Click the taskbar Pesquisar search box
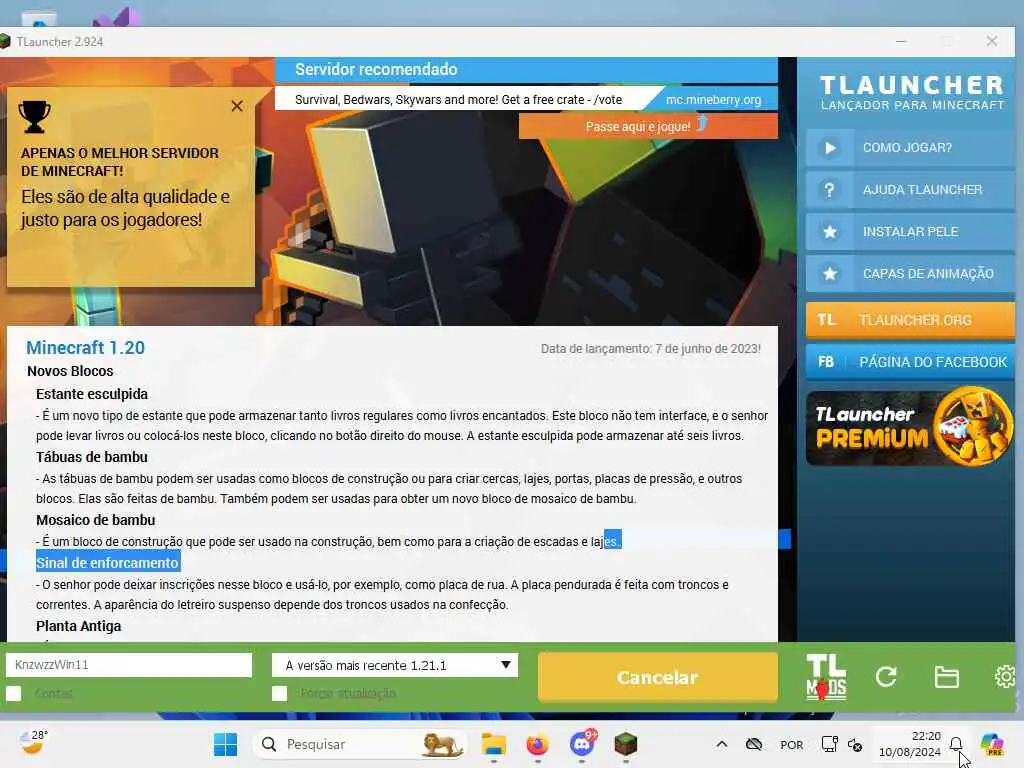Image resolution: width=1024 pixels, height=768 pixels. coord(359,744)
